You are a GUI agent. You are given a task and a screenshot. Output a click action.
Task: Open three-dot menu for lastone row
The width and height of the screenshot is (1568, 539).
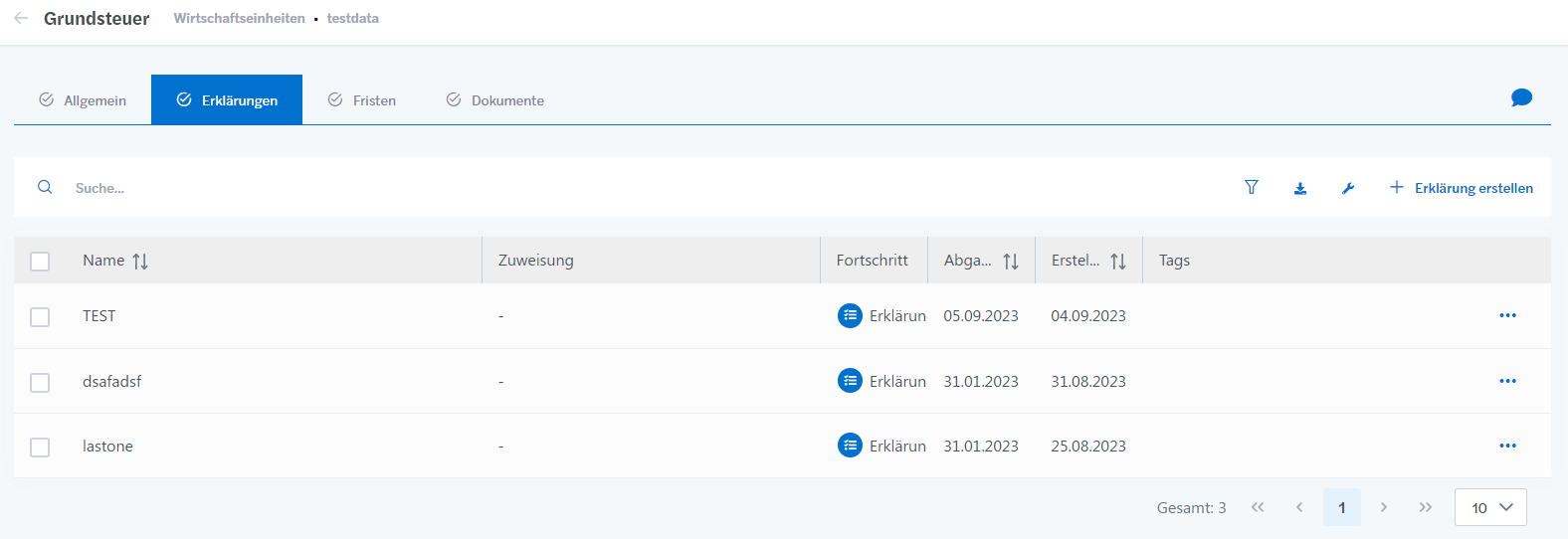coord(1507,446)
